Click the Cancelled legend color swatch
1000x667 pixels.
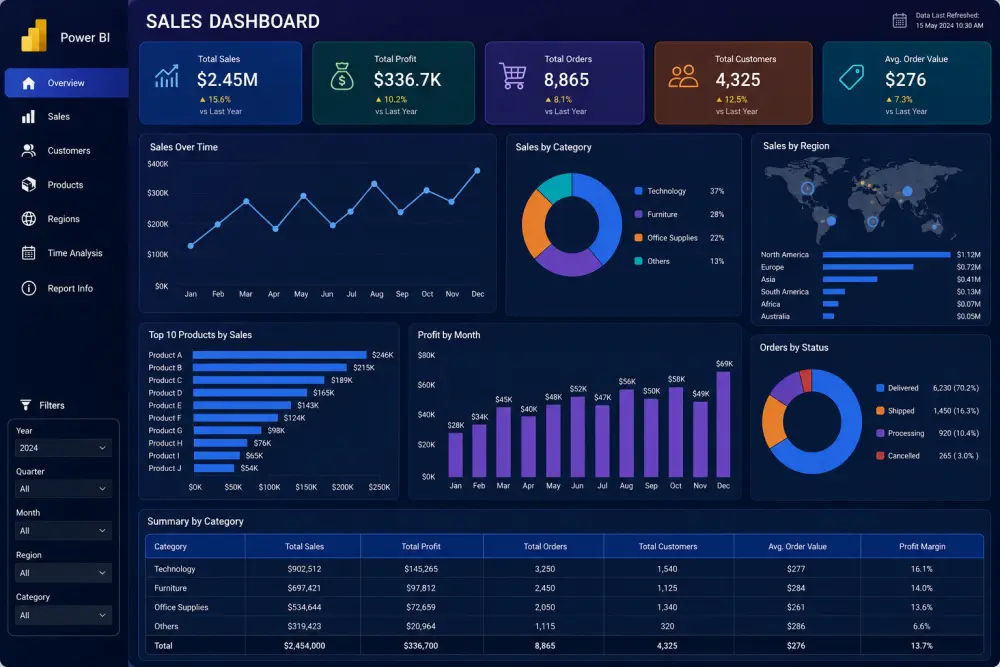[880, 455]
